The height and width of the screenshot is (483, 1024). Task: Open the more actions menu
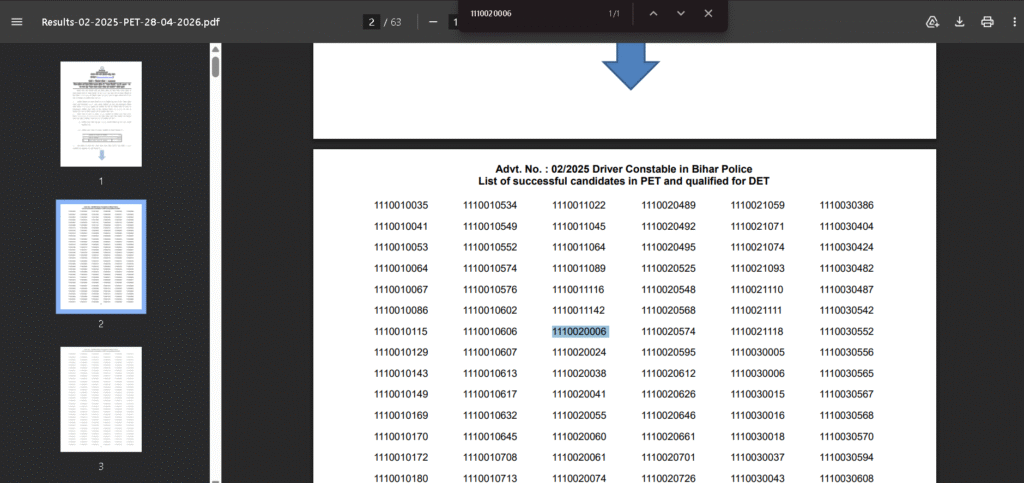coord(1012,22)
